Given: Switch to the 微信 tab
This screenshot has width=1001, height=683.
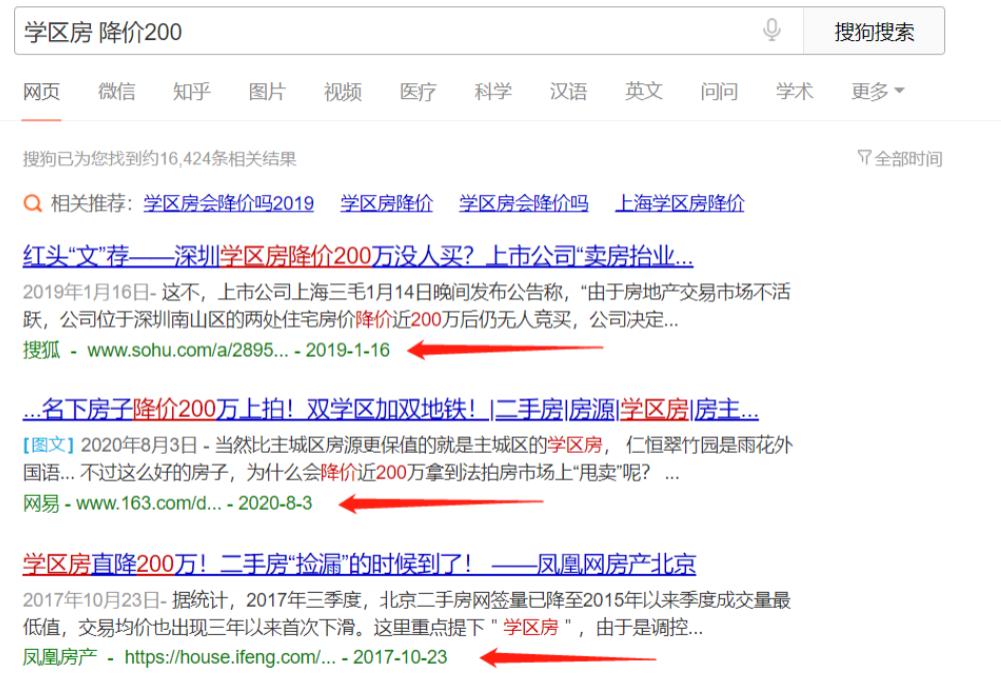Looking at the screenshot, I should coord(117,91).
